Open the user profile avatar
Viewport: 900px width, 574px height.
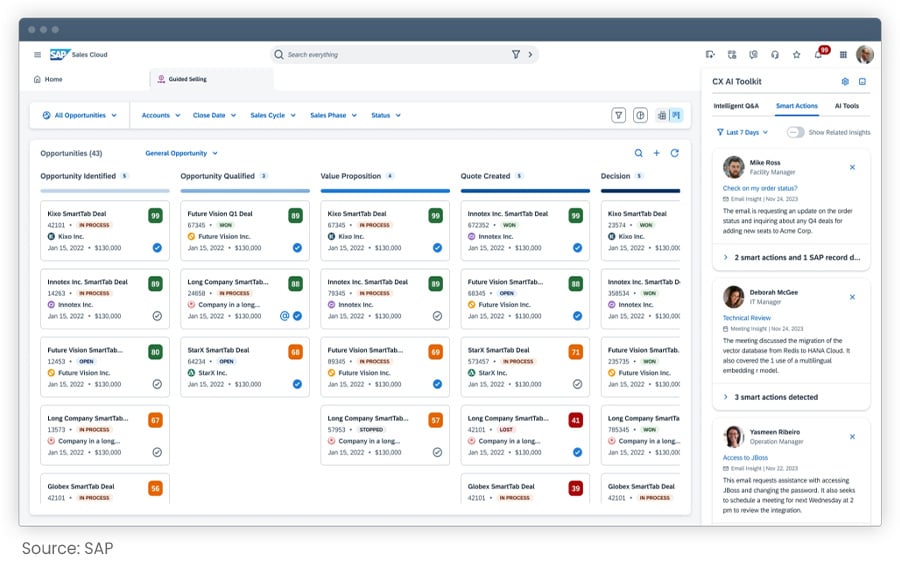pos(864,55)
